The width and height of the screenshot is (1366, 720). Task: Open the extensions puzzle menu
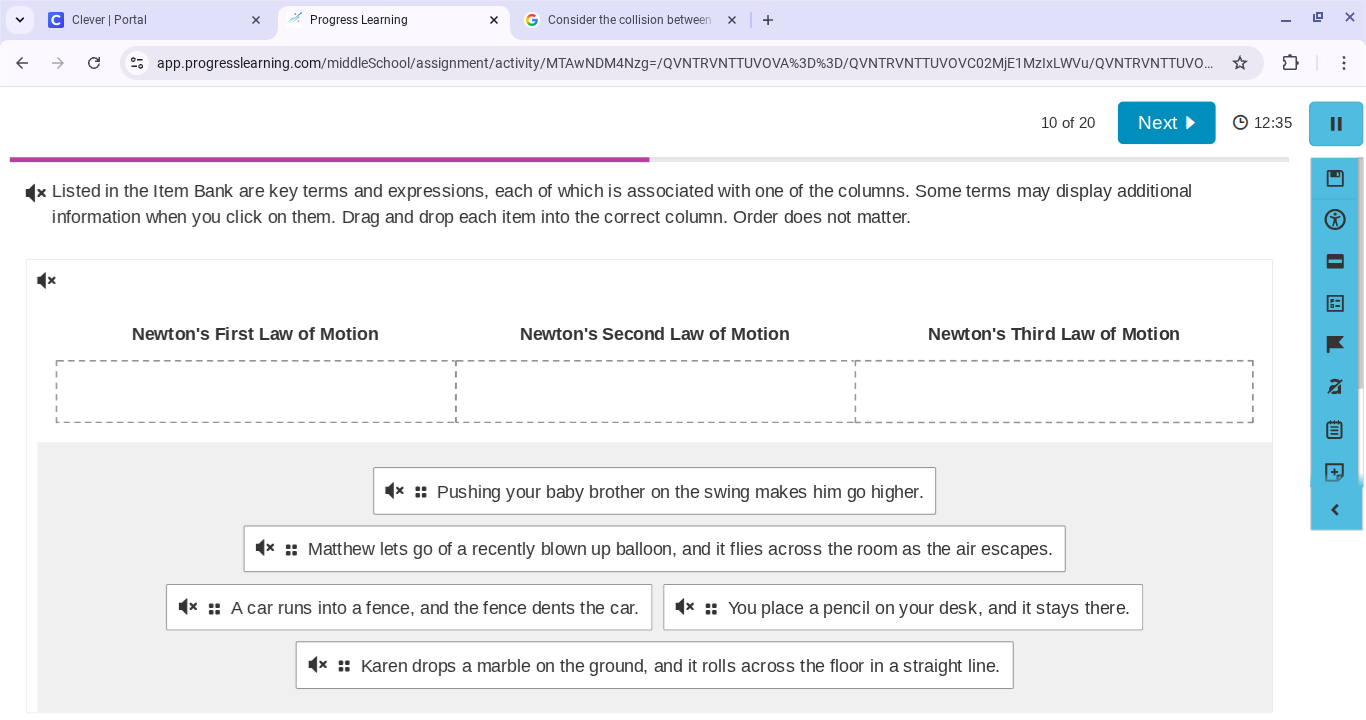(1291, 63)
